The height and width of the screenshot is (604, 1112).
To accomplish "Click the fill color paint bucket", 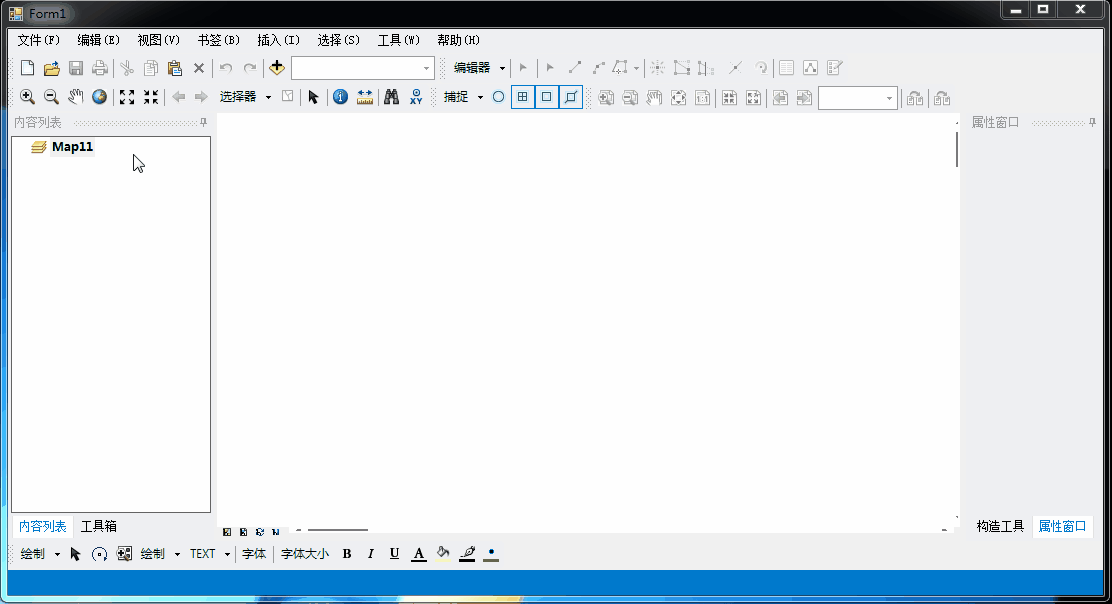I will (x=443, y=554).
